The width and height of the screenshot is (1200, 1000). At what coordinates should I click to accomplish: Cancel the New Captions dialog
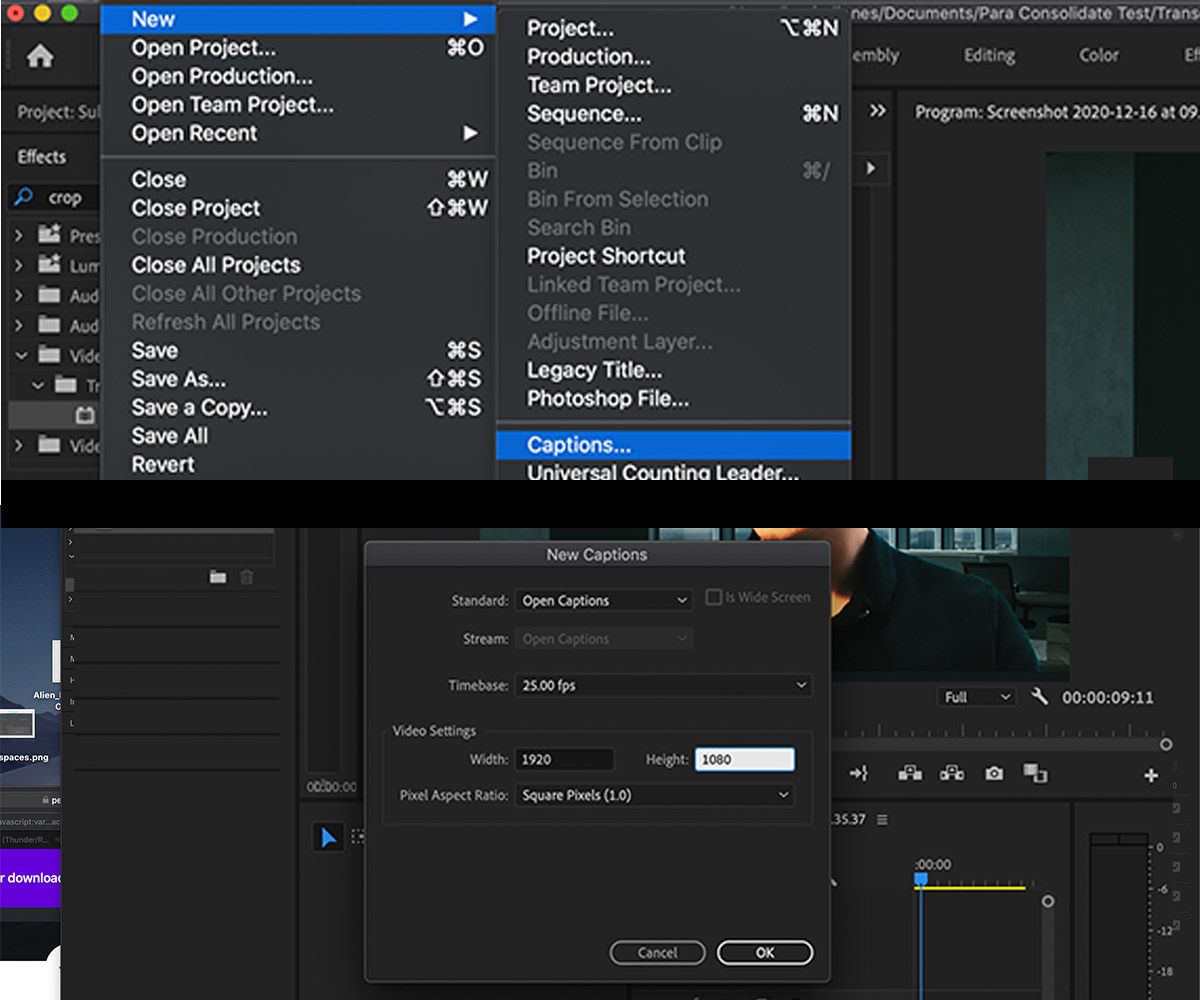tap(657, 953)
